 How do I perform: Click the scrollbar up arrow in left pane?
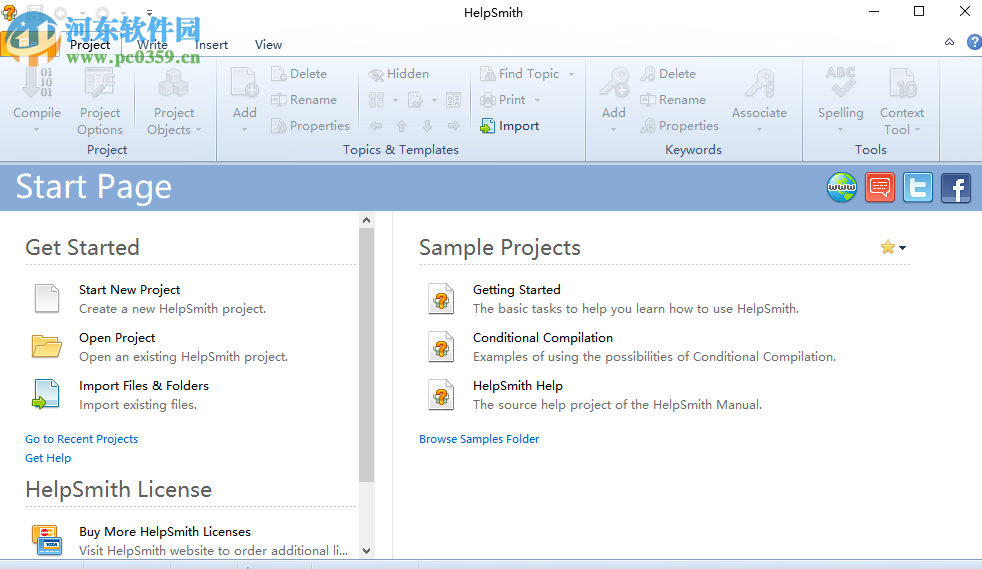[366, 220]
